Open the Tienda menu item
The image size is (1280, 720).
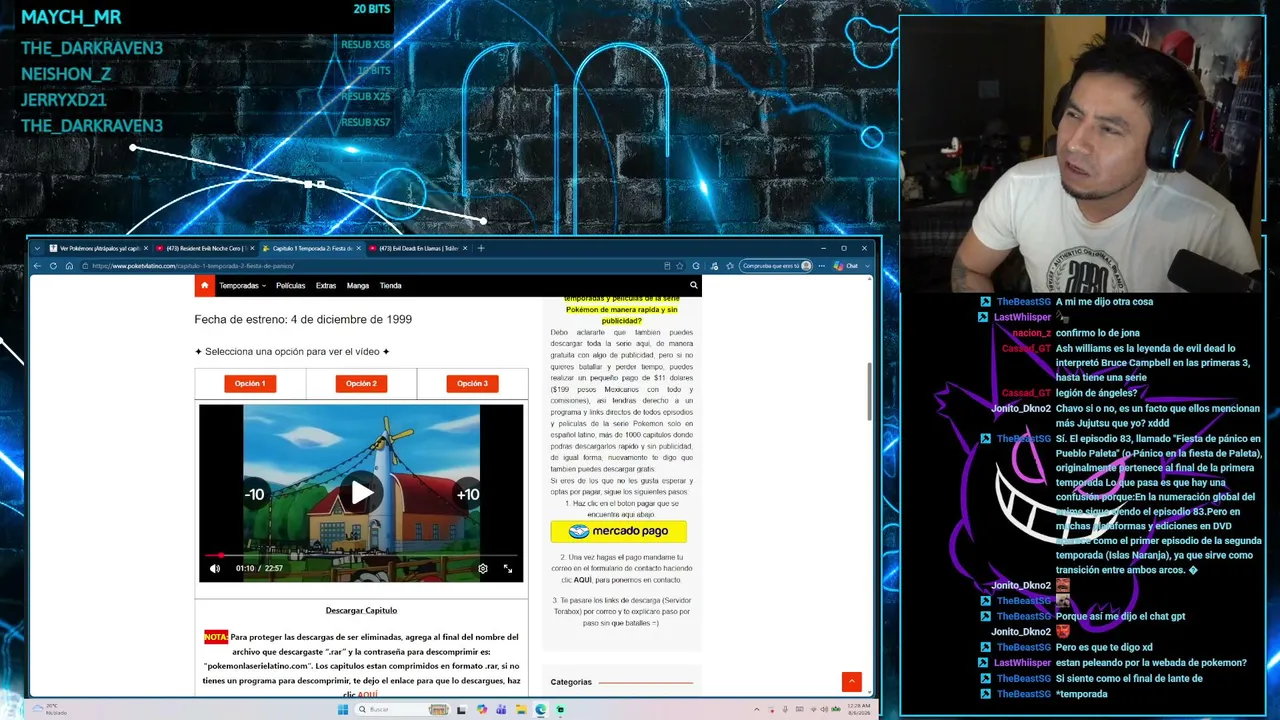pos(390,285)
